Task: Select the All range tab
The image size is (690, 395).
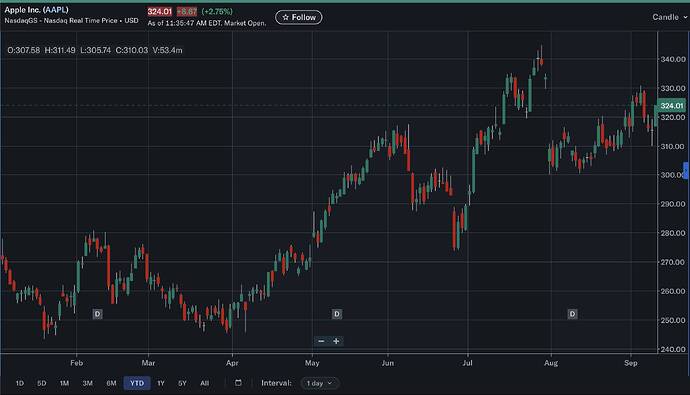Action: pos(205,383)
